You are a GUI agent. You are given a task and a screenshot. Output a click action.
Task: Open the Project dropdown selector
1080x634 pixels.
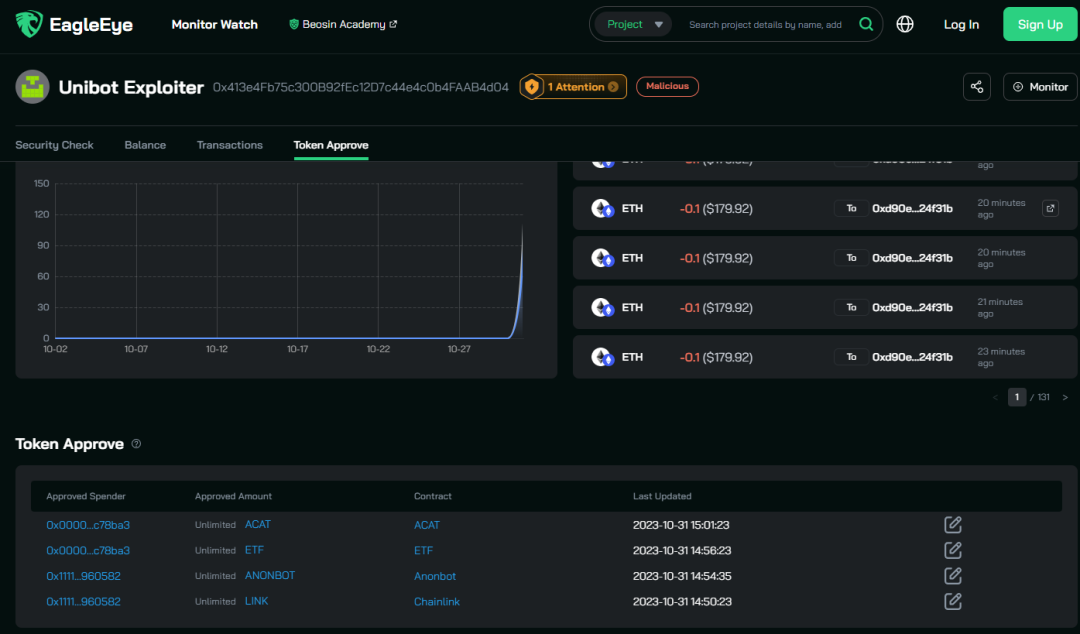(x=633, y=25)
